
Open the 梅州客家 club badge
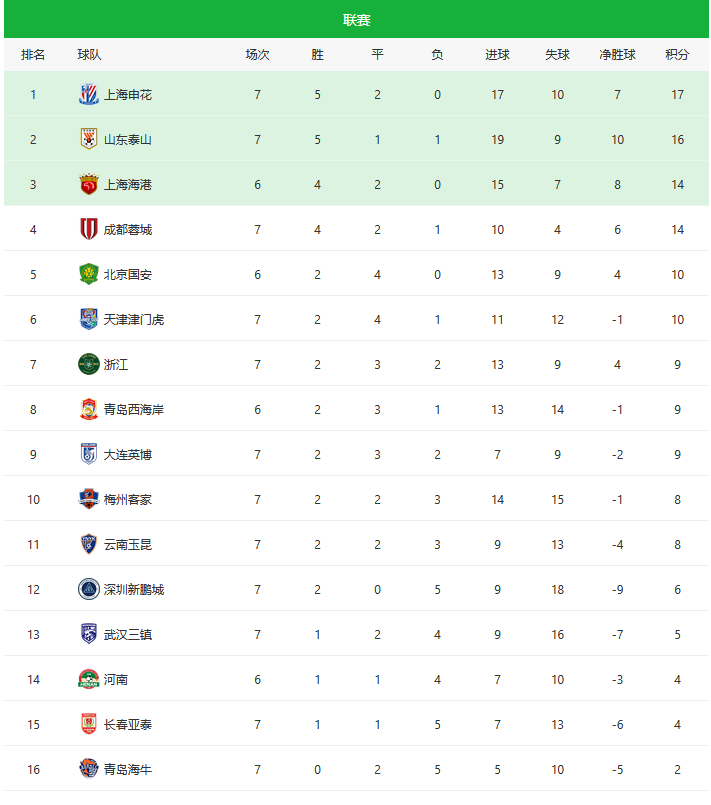coord(89,499)
